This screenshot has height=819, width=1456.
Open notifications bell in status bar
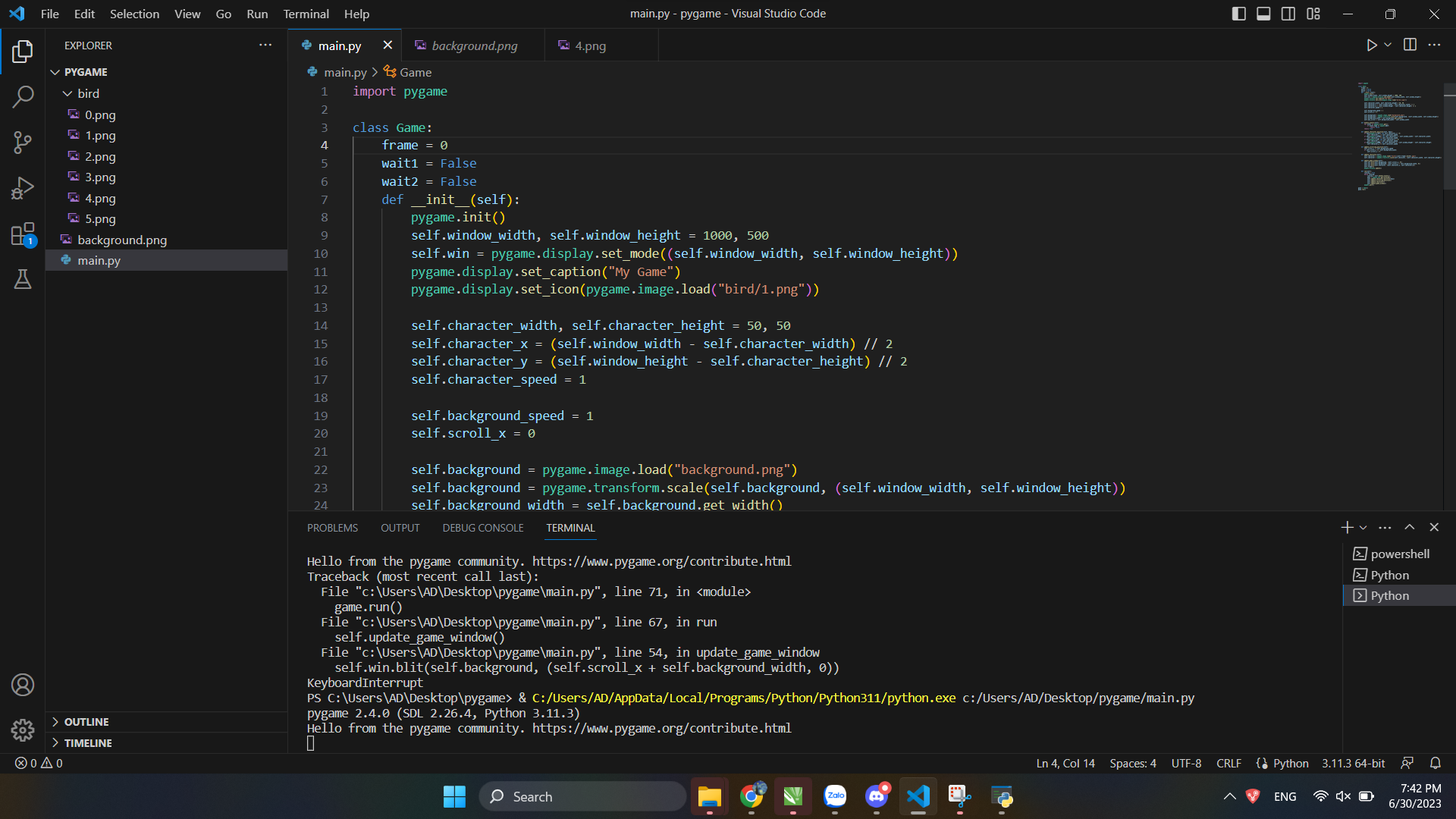pos(1436,763)
